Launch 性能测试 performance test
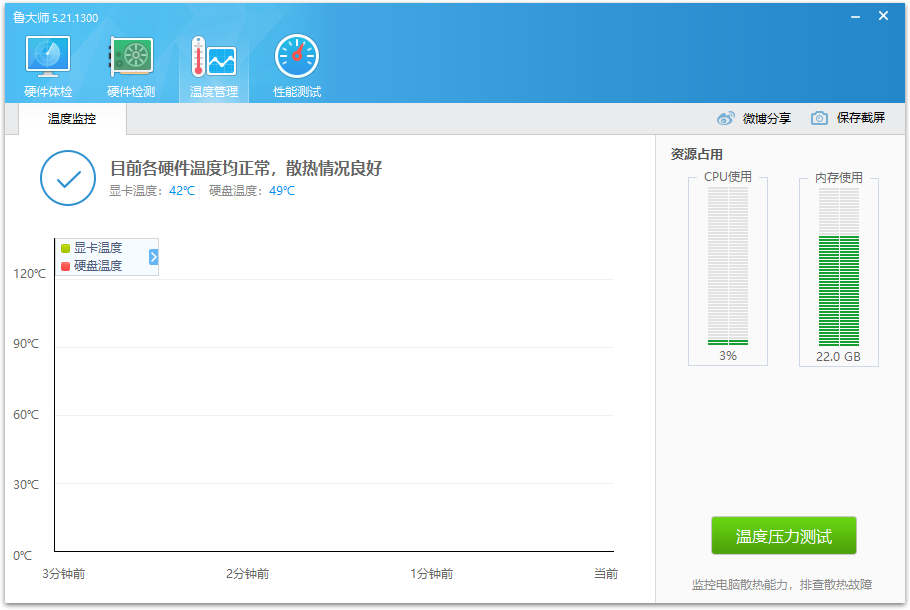 click(x=295, y=62)
